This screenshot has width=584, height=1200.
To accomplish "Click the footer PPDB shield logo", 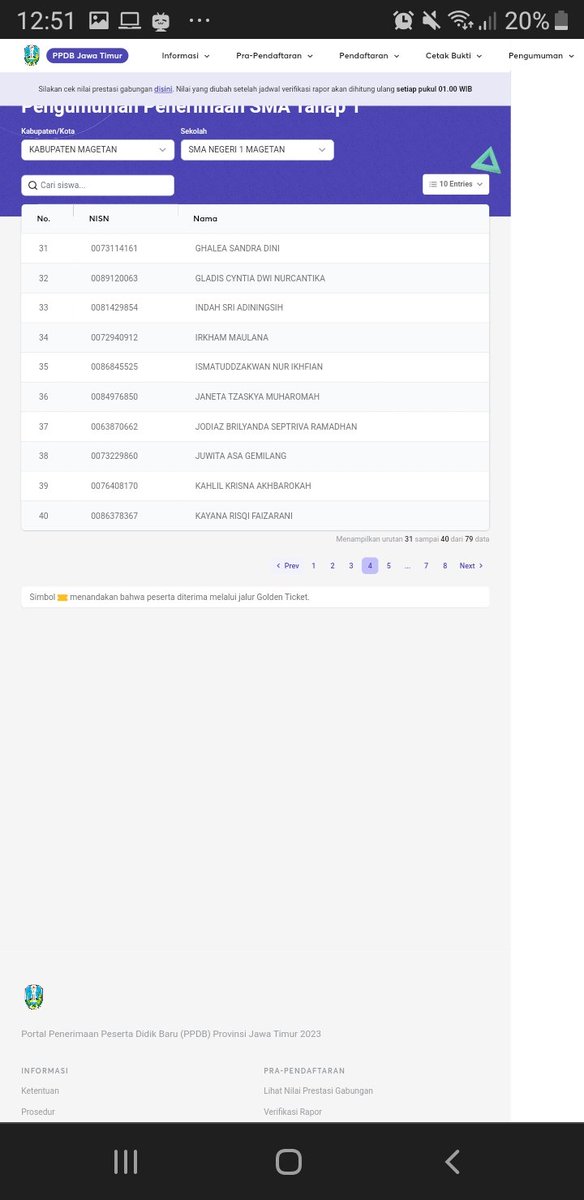I will pos(33,997).
